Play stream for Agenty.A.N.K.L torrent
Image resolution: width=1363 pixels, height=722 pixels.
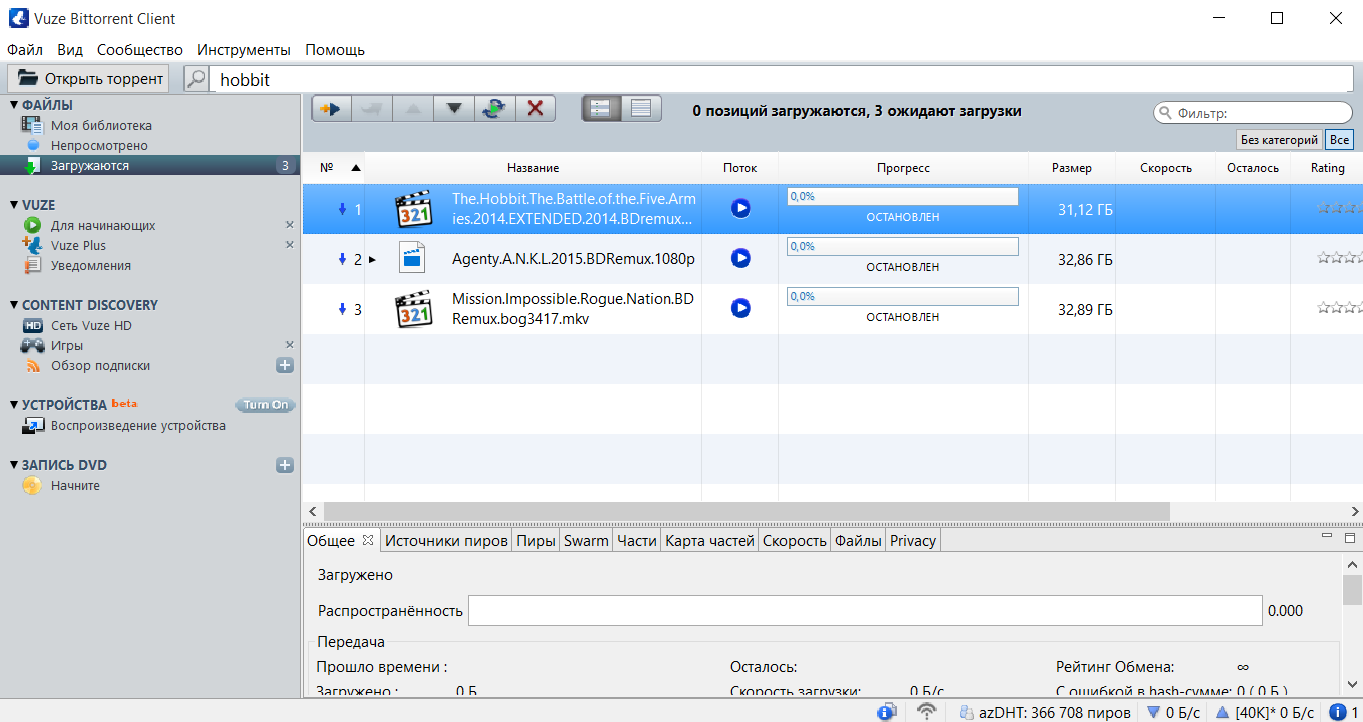click(740, 258)
